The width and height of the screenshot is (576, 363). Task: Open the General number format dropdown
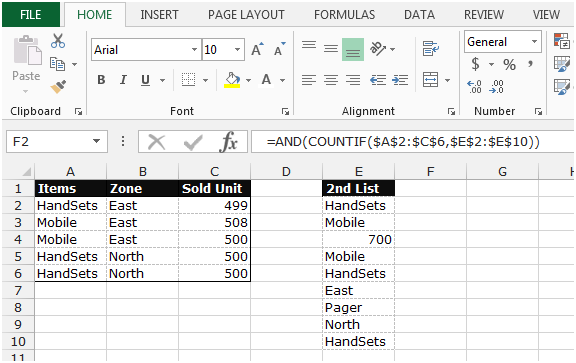point(534,42)
